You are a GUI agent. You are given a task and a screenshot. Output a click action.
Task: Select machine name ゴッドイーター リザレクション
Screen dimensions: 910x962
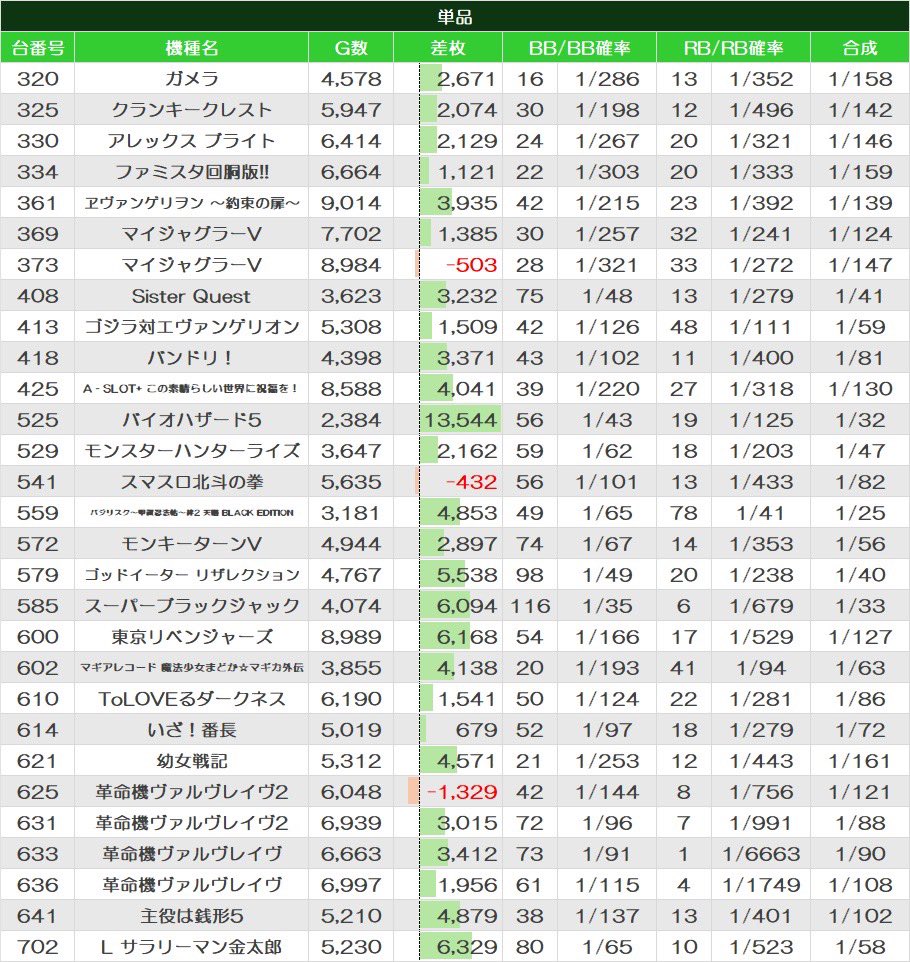191,574
